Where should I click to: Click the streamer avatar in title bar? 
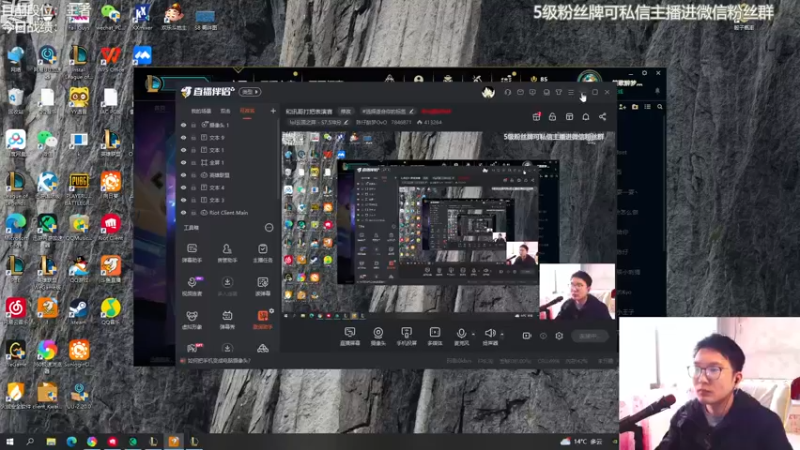pos(488,92)
